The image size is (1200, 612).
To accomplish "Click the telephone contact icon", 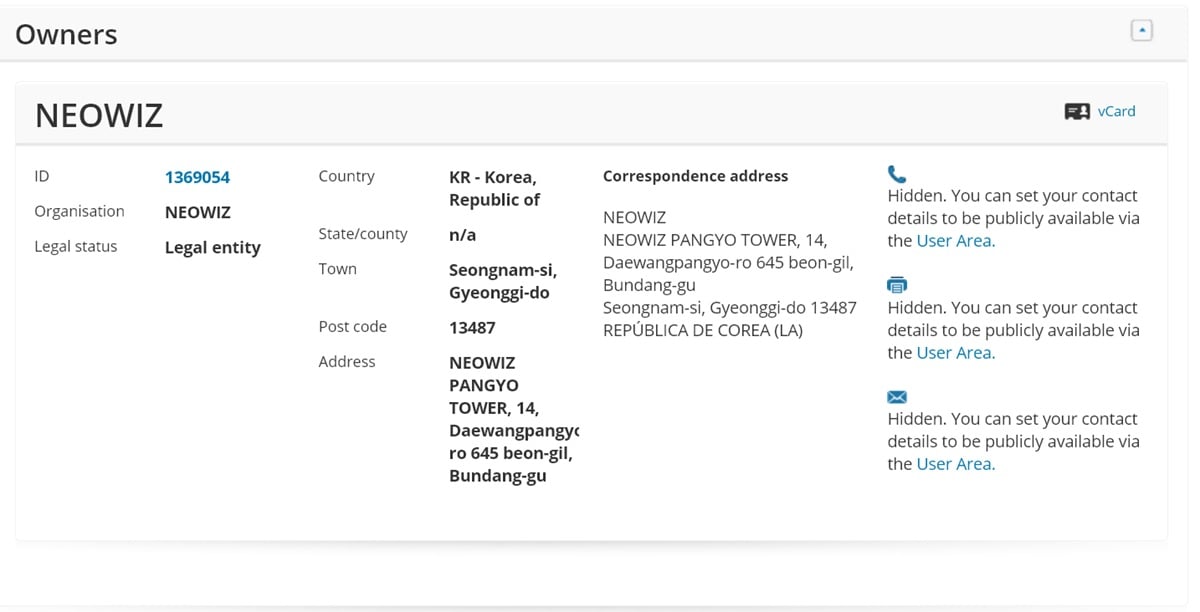I will (897, 174).
